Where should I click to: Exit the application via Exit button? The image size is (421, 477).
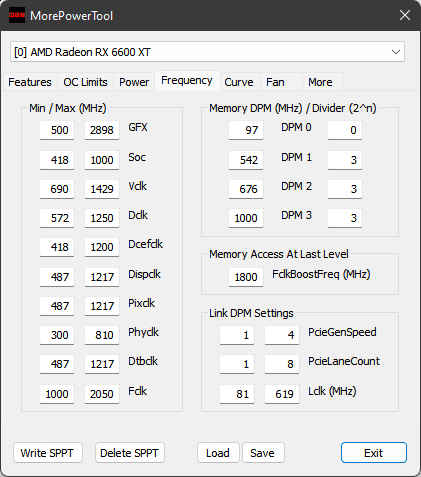(x=374, y=453)
